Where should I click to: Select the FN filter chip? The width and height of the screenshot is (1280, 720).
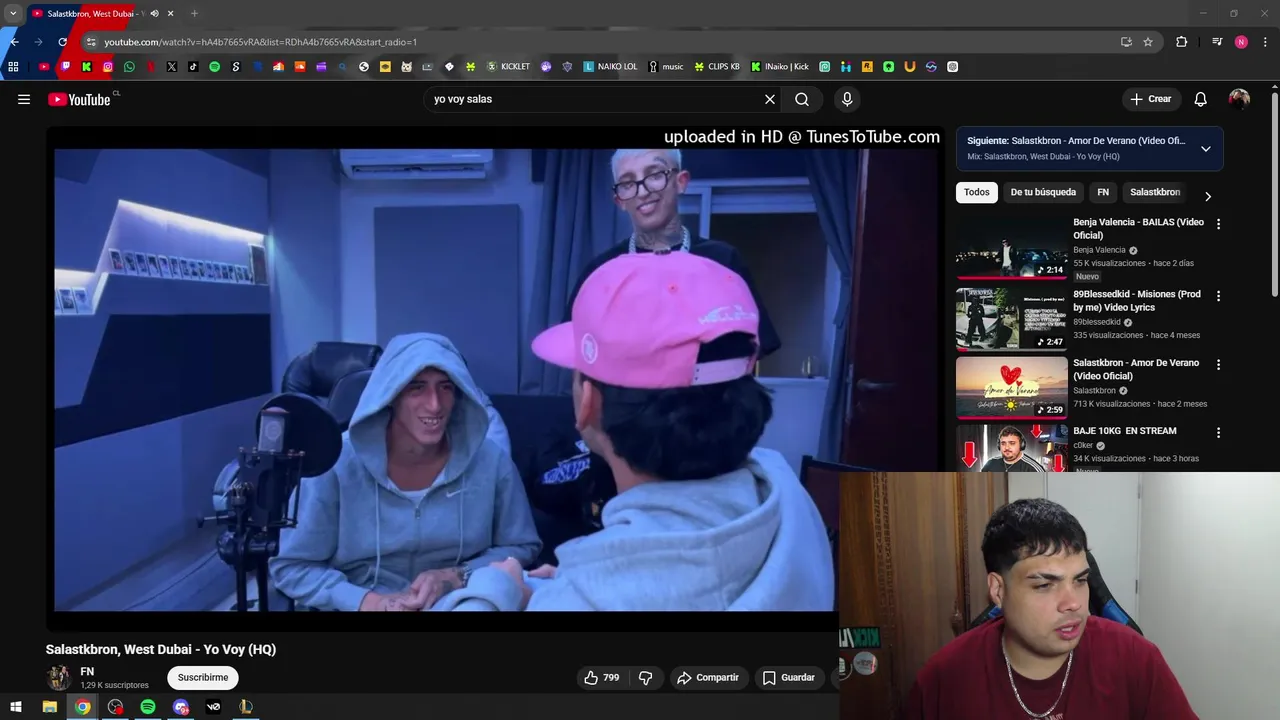(1103, 192)
